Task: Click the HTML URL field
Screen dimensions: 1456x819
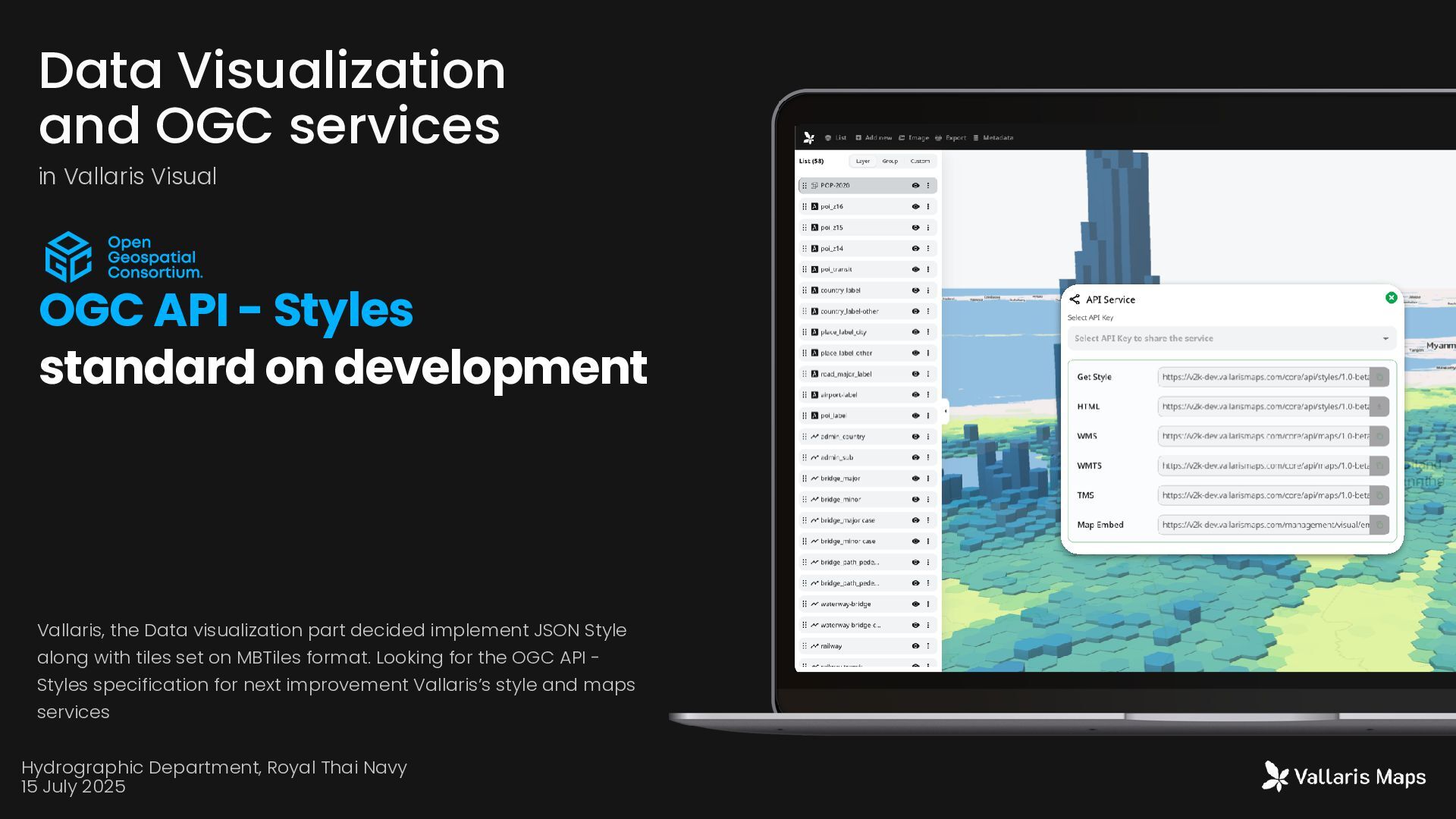Action: pyautogui.click(x=1264, y=406)
